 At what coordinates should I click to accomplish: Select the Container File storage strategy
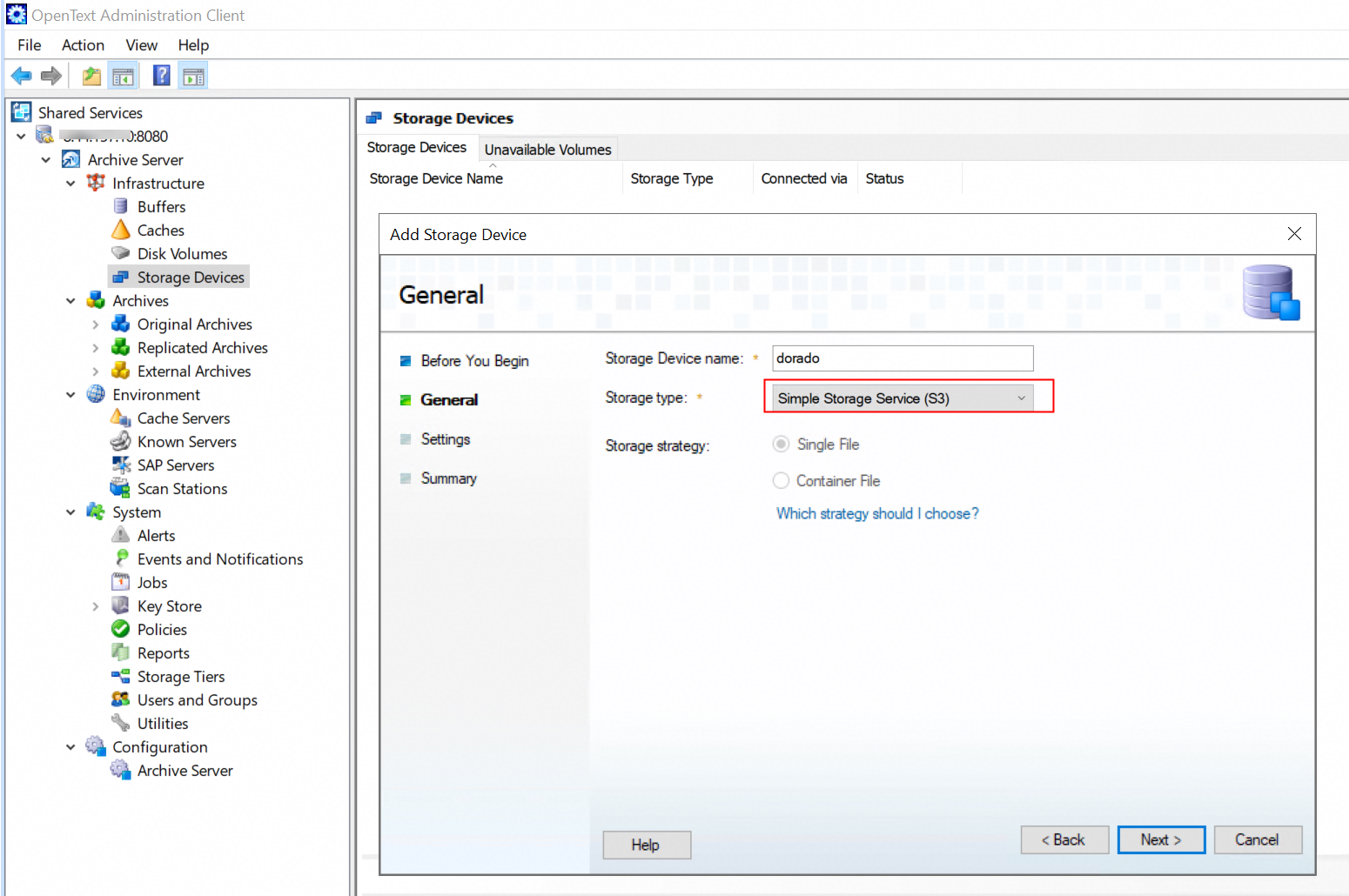(x=782, y=481)
